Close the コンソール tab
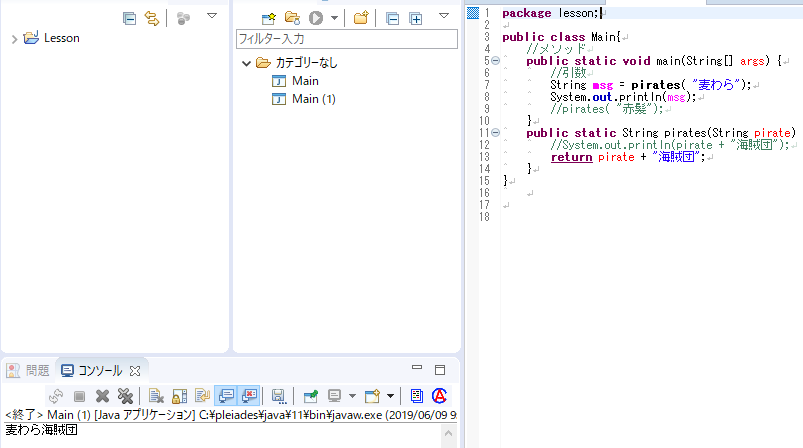Image resolution: width=803 pixels, height=448 pixels. 135,370
